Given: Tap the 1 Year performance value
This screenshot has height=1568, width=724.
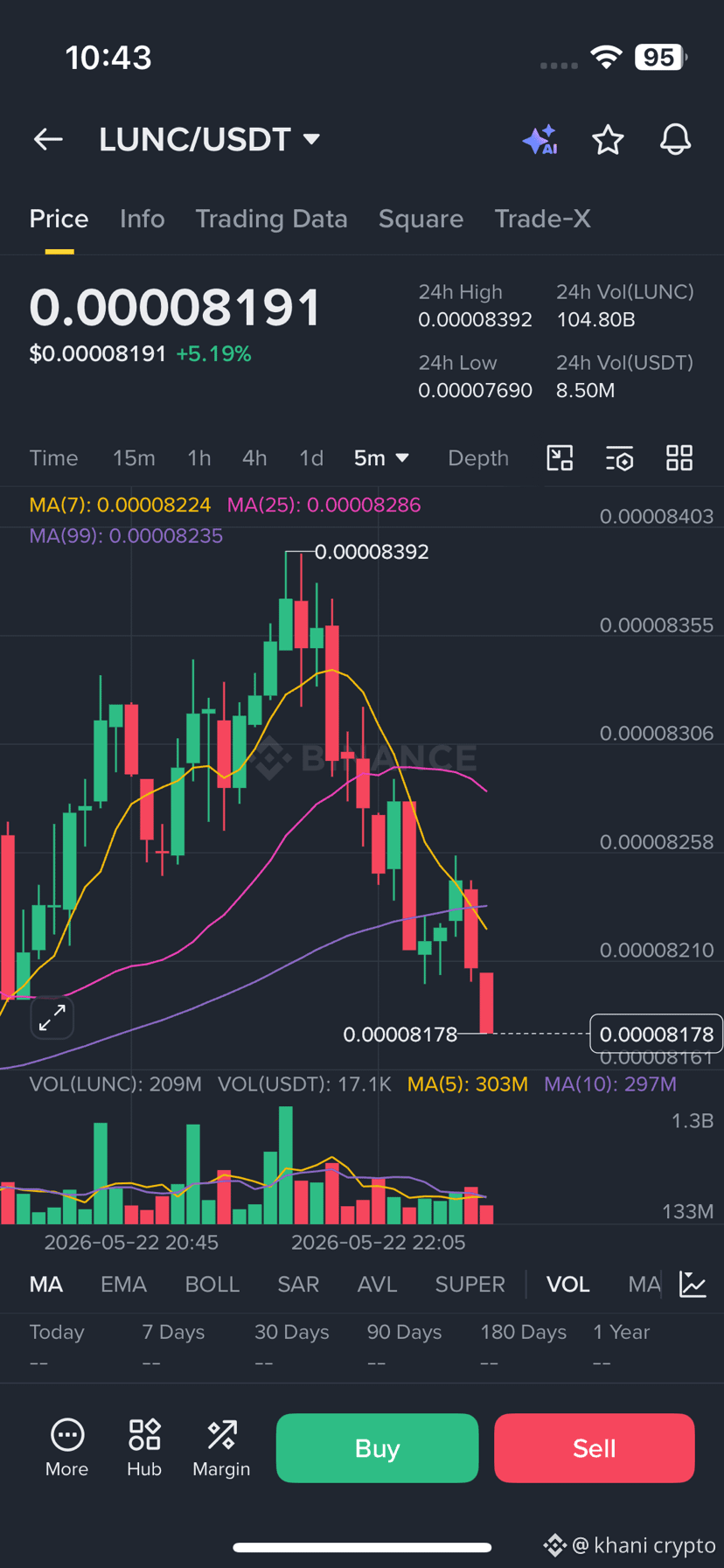Looking at the screenshot, I should pos(602,1362).
